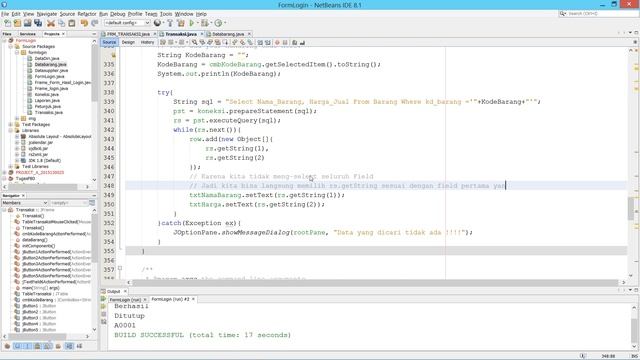Viewport: 640px width, 360px height.
Task: Click the Open Project toolbar icon
Action: [27, 23]
